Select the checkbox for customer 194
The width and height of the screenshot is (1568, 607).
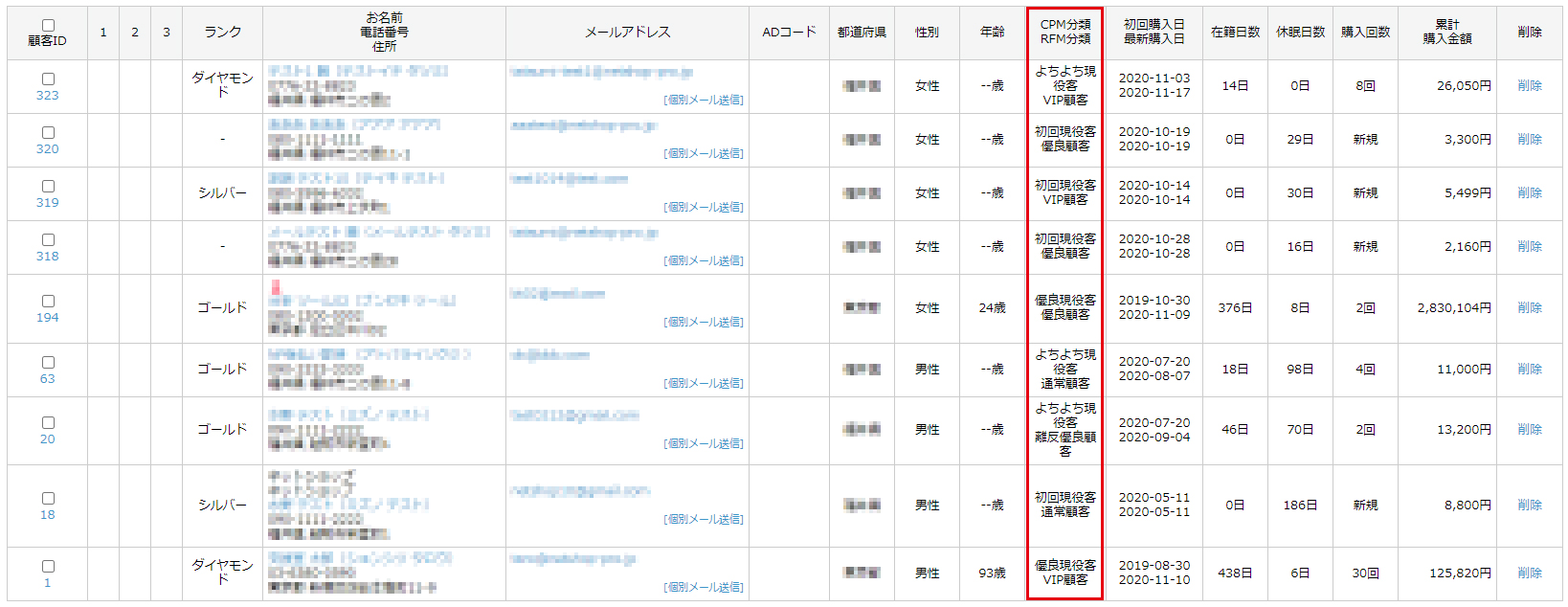click(x=48, y=301)
